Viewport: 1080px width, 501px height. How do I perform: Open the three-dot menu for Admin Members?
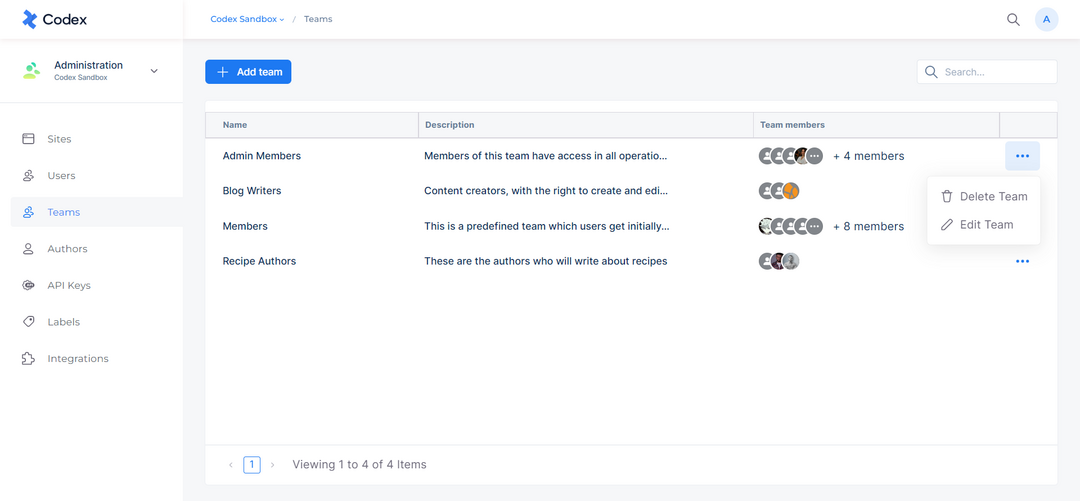click(1022, 156)
